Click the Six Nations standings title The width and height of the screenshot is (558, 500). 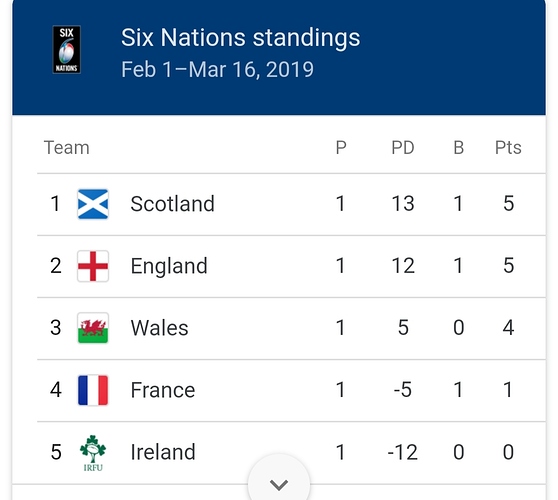[241, 38]
